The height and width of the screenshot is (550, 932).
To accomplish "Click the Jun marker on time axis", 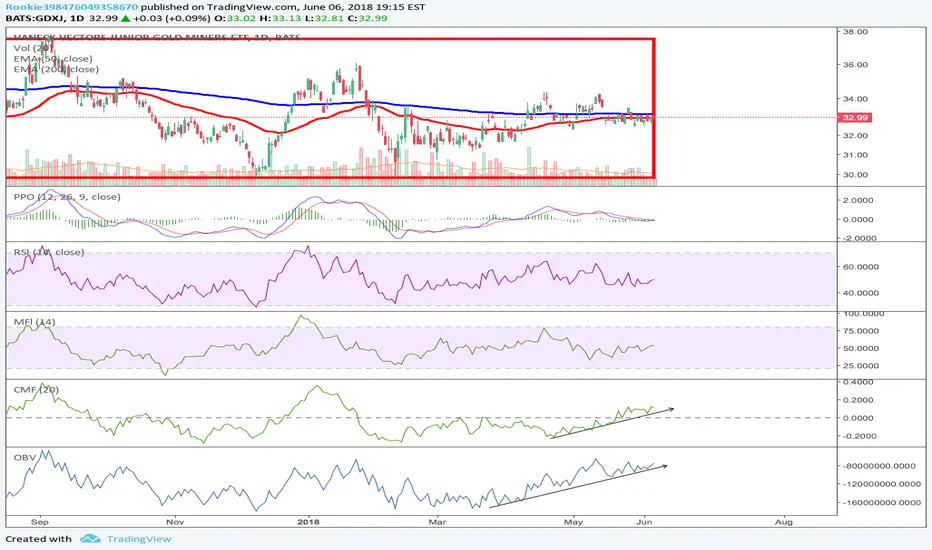I will [644, 522].
